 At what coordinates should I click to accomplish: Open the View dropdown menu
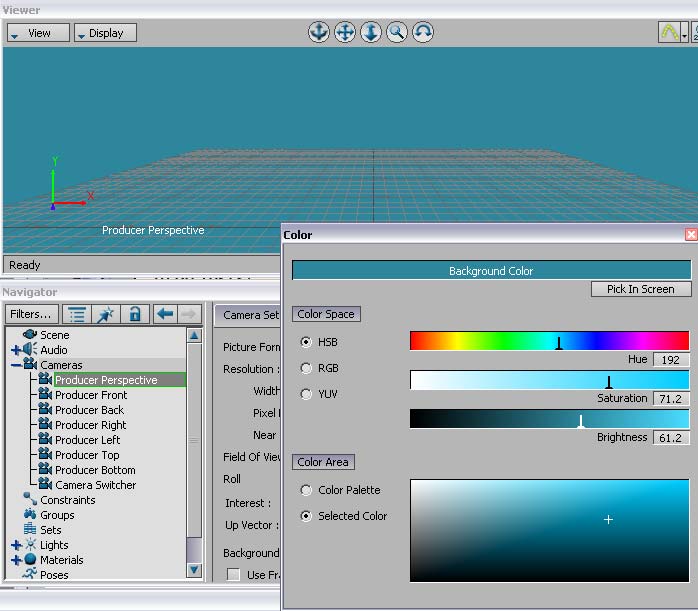point(38,33)
